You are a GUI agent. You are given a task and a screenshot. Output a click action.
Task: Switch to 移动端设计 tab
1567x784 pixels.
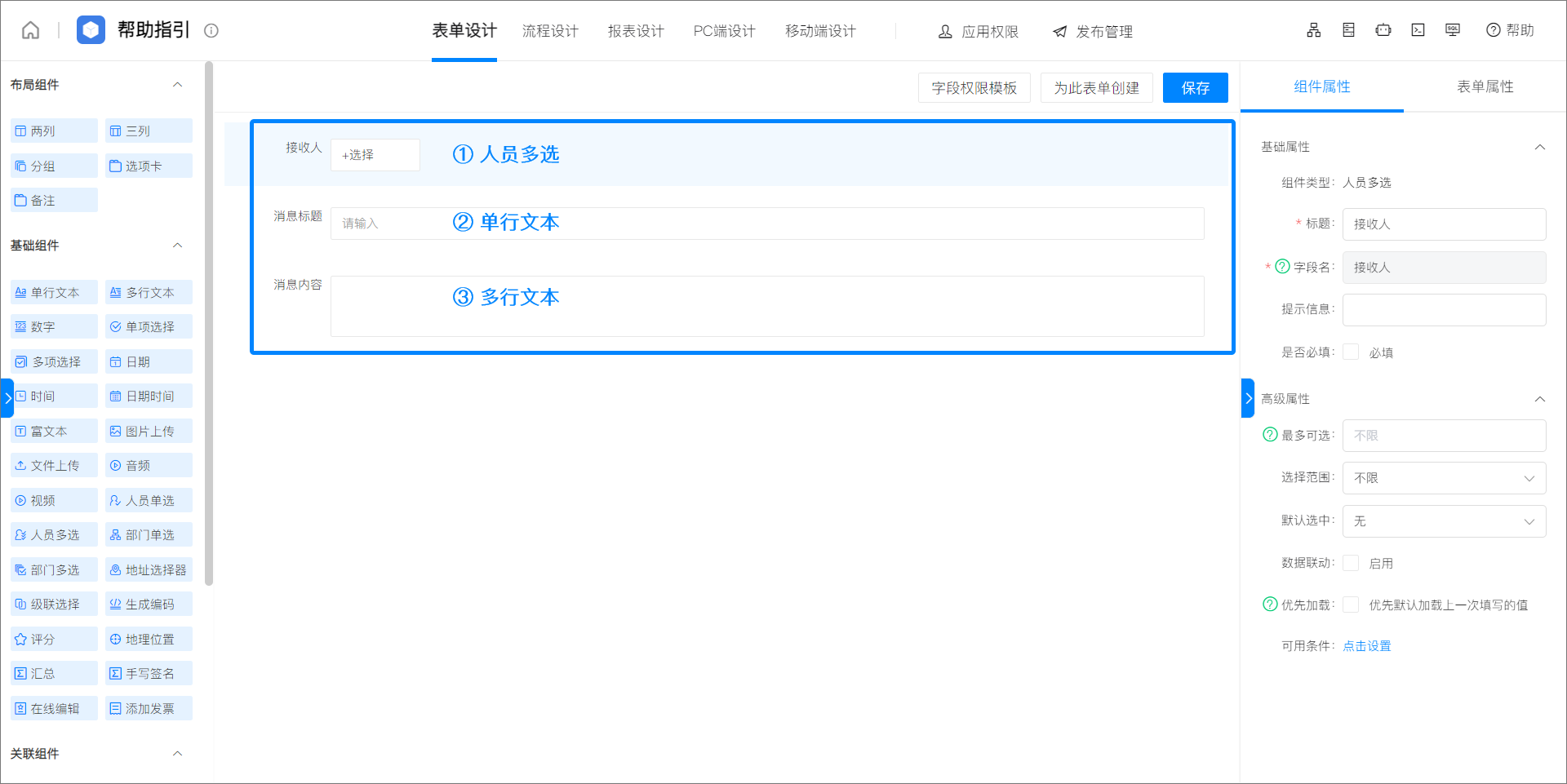(820, 31)
